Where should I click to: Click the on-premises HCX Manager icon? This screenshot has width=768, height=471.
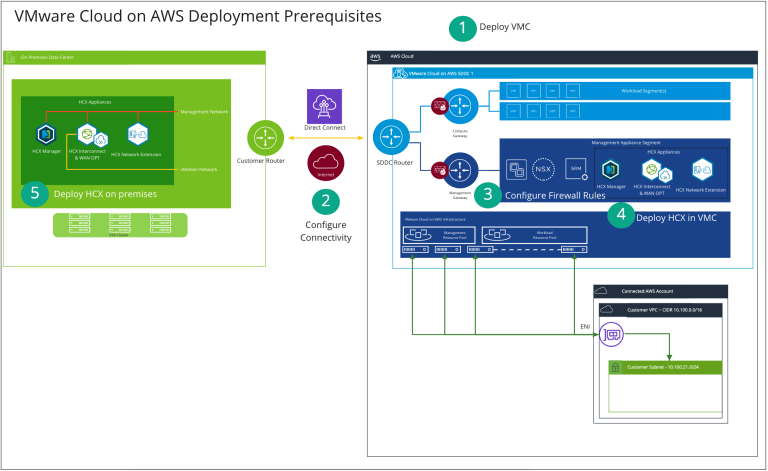coord(46,135)
